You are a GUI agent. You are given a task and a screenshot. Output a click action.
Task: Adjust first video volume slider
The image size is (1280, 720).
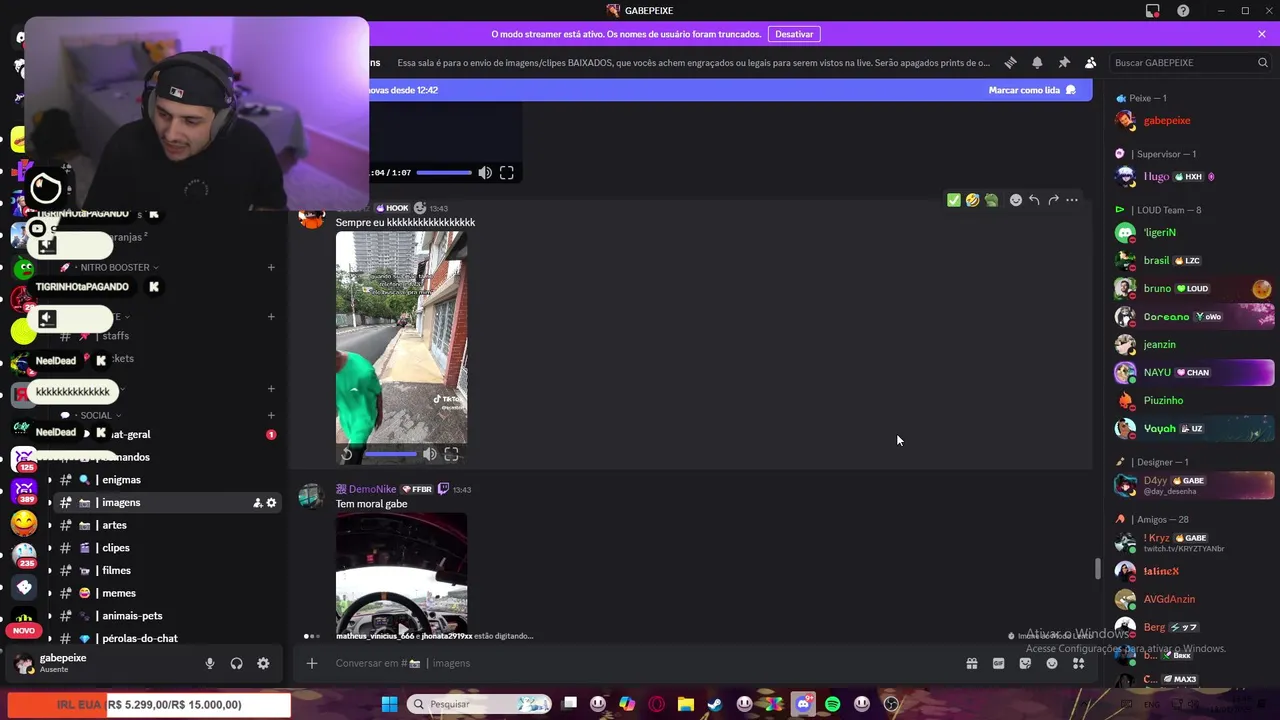[x=444, y=173]
